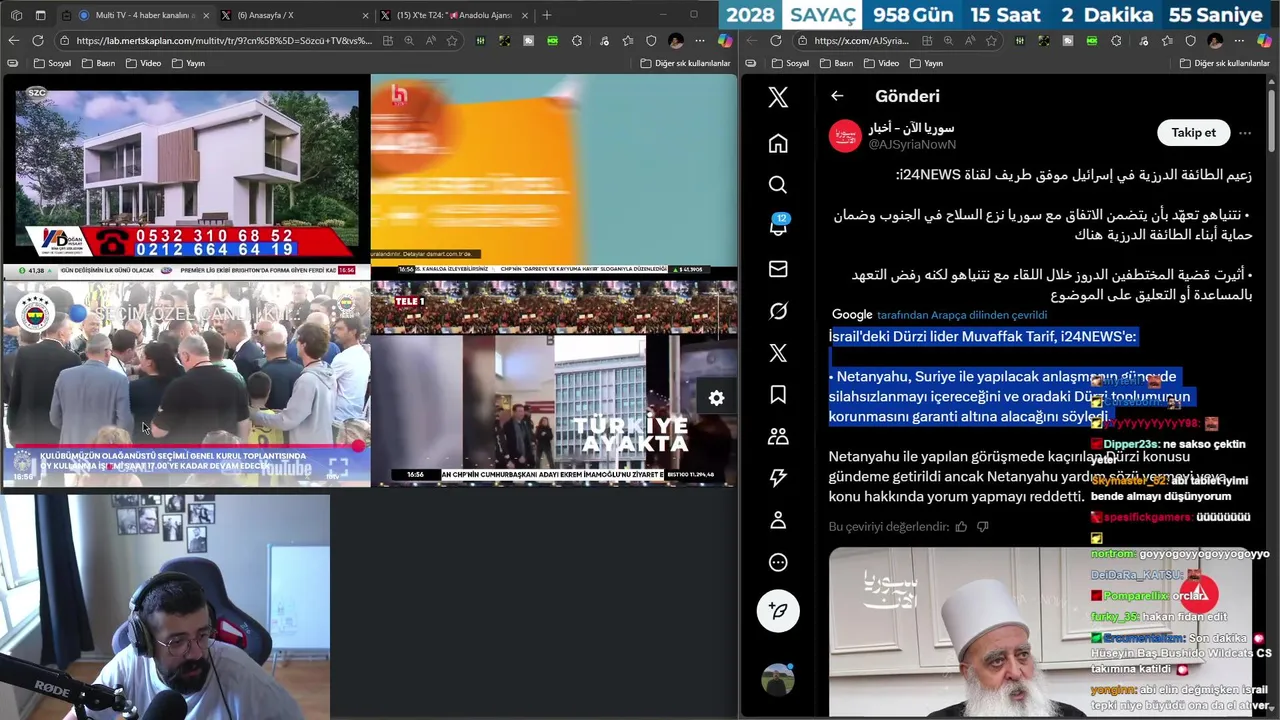Open new tab with plus button

546,15
